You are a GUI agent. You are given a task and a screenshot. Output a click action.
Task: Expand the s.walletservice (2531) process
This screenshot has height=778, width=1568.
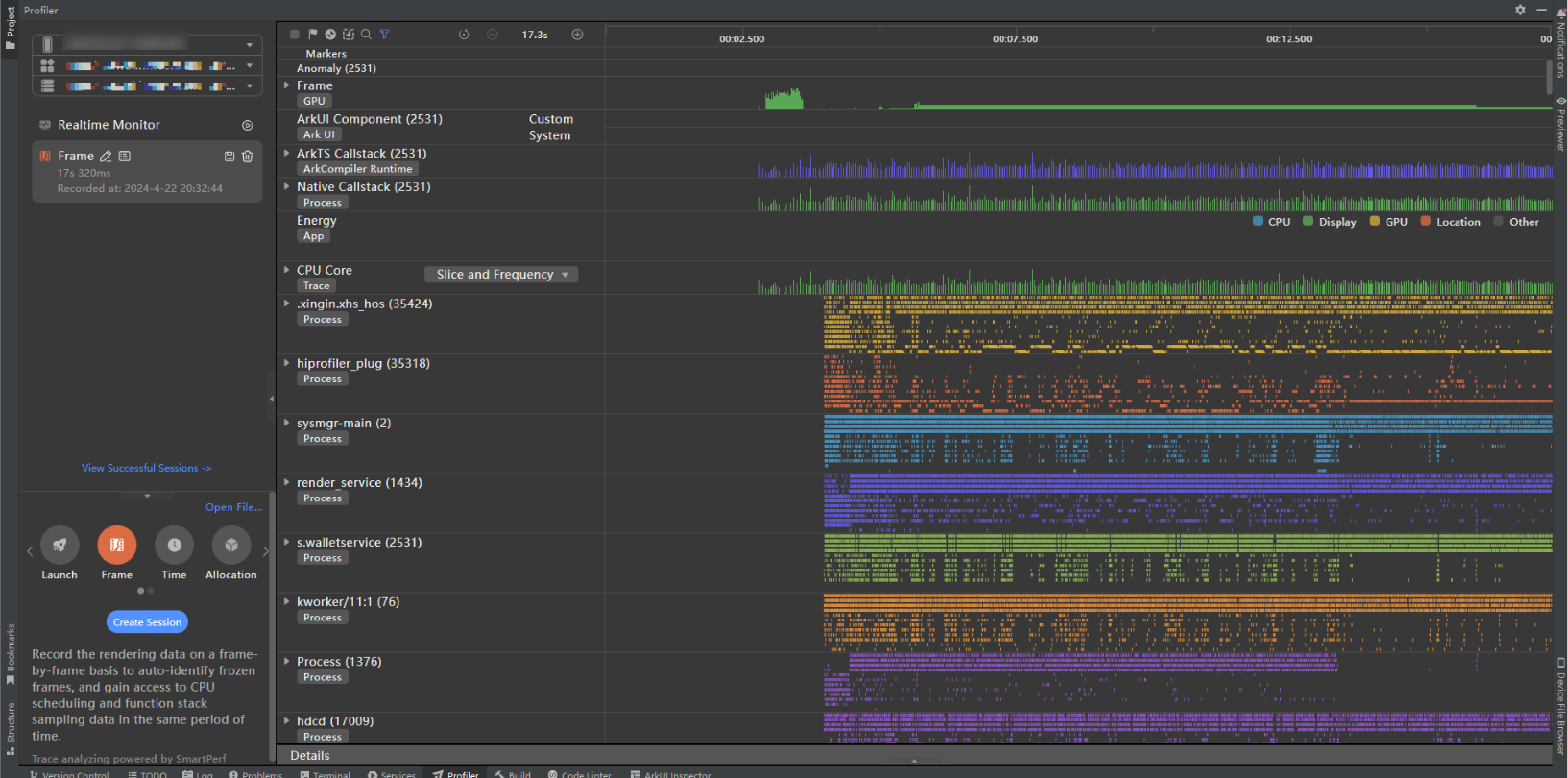[286, 542]
